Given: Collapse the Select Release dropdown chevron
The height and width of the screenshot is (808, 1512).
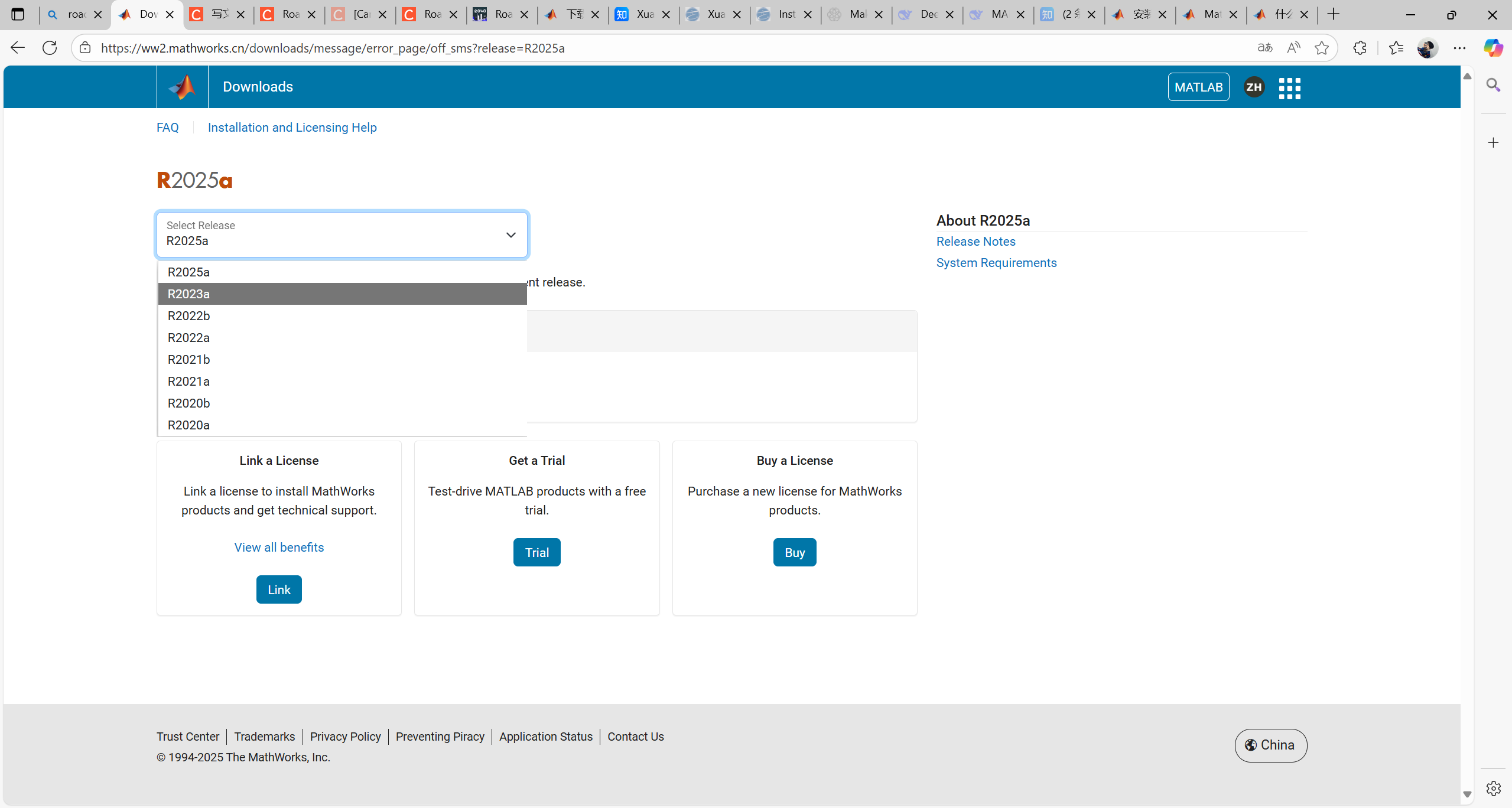Looking at the screenshot, I should tap(510, 235).
